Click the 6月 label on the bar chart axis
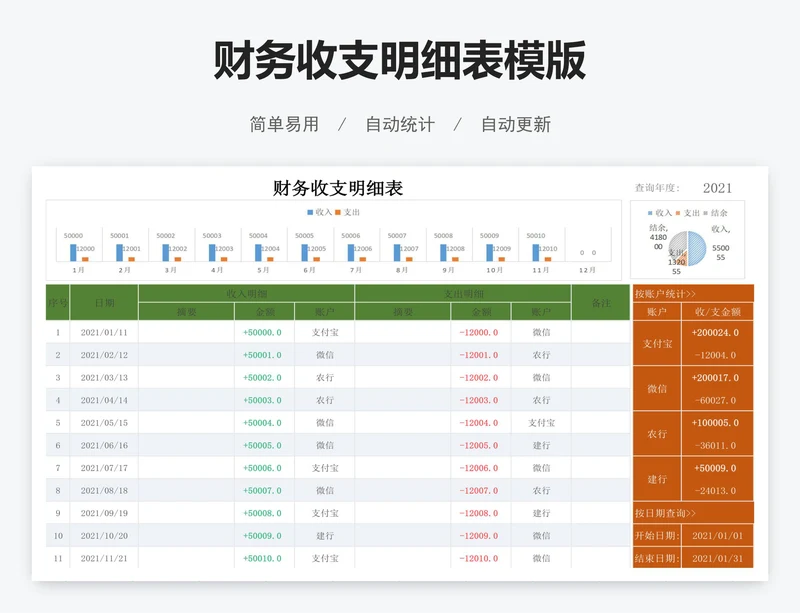Image resolution: width=800 pixels, height=613 pixels. 309,270
